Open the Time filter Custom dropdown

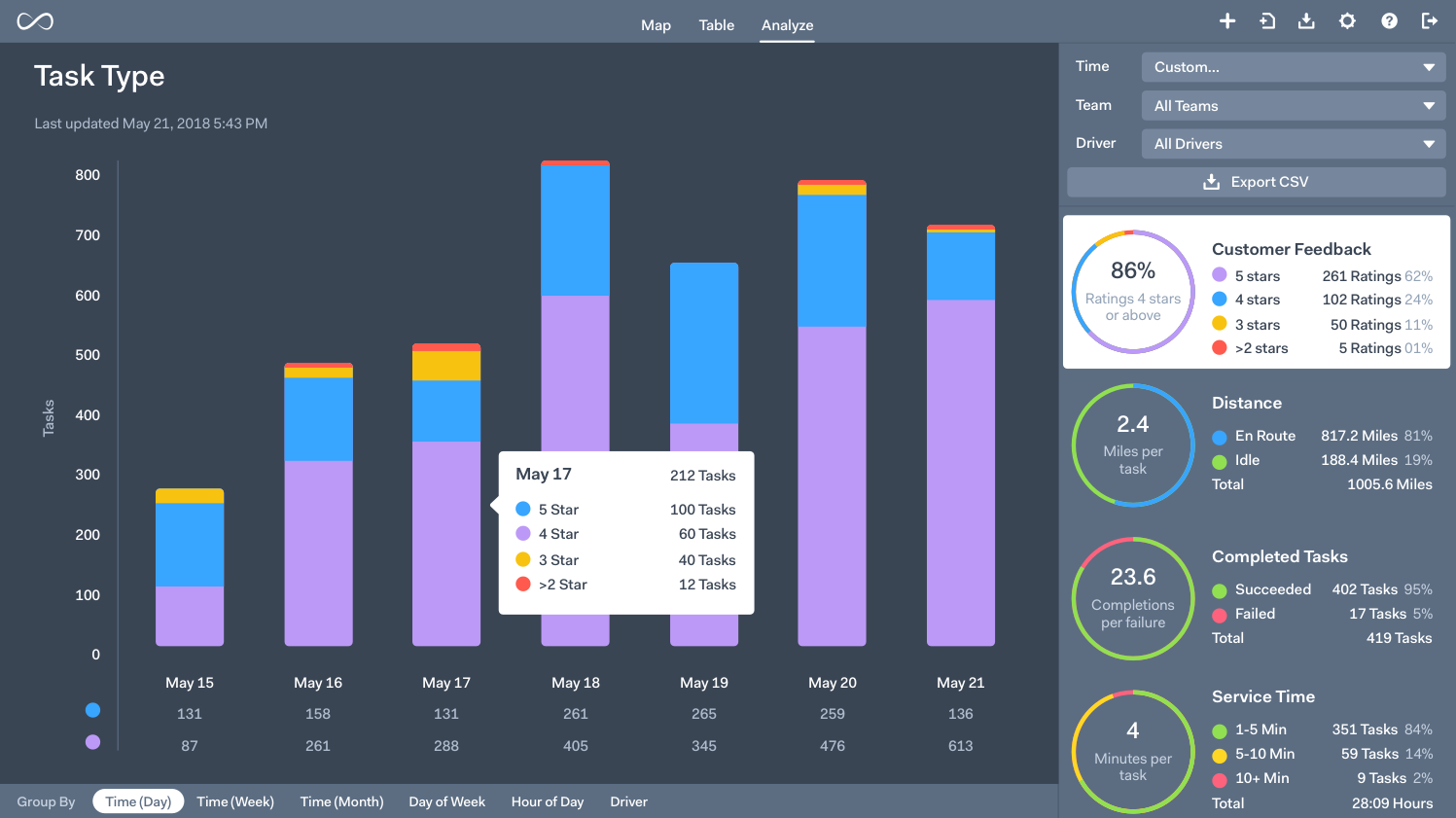click(x=1293, y=66)
